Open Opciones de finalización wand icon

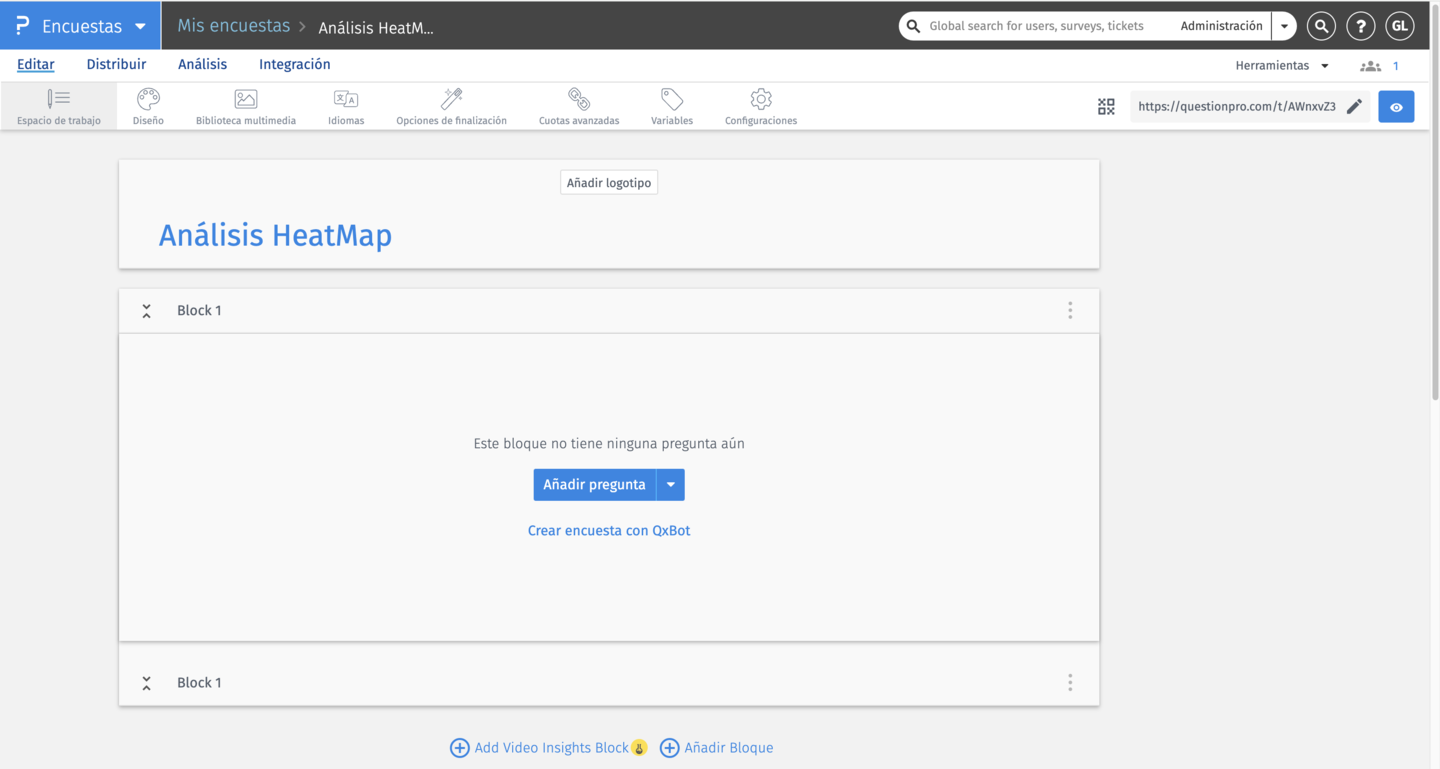click(452, 98)
